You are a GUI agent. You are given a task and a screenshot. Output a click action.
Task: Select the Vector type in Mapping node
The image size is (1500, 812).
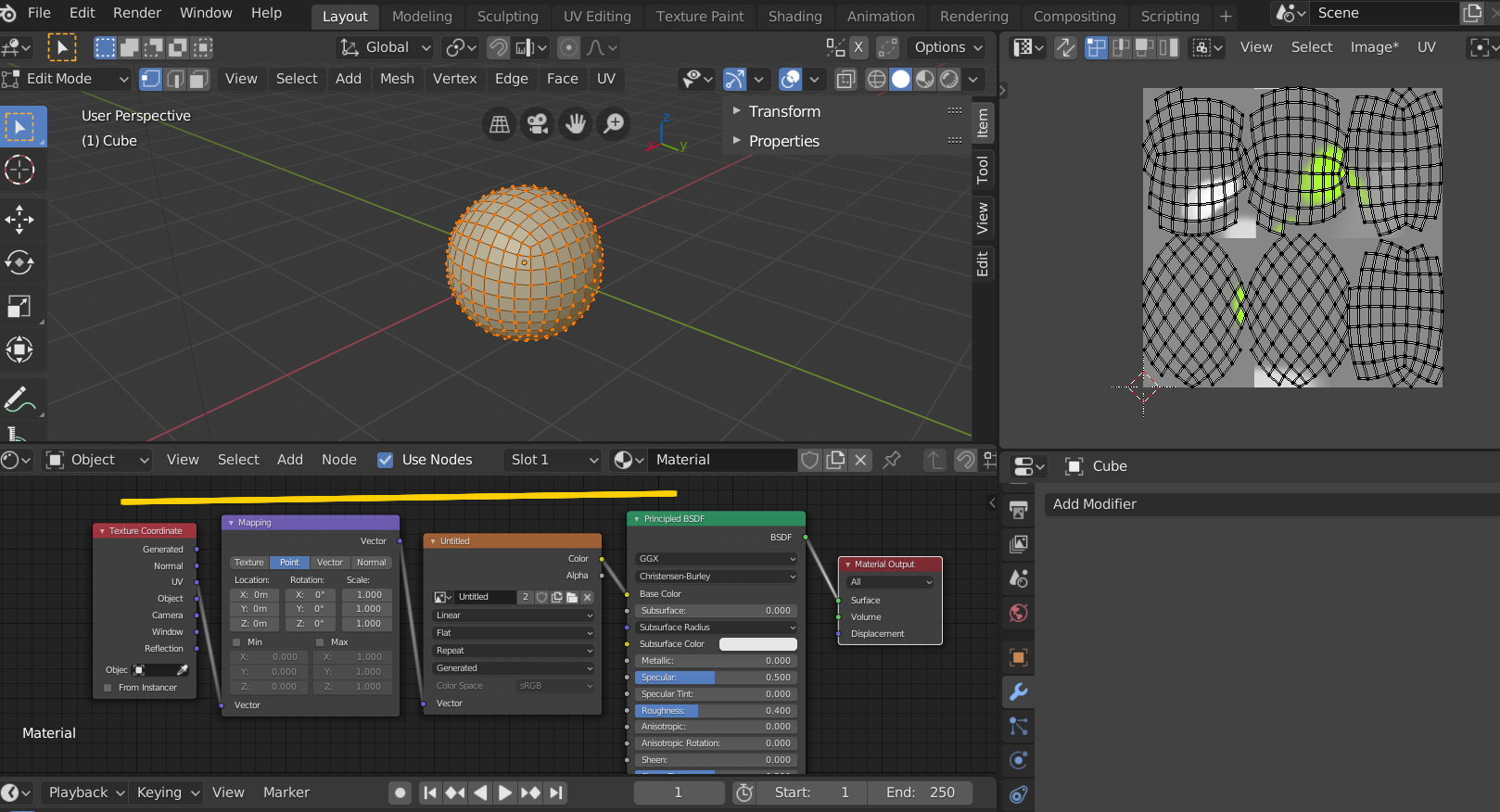[329, 563]
